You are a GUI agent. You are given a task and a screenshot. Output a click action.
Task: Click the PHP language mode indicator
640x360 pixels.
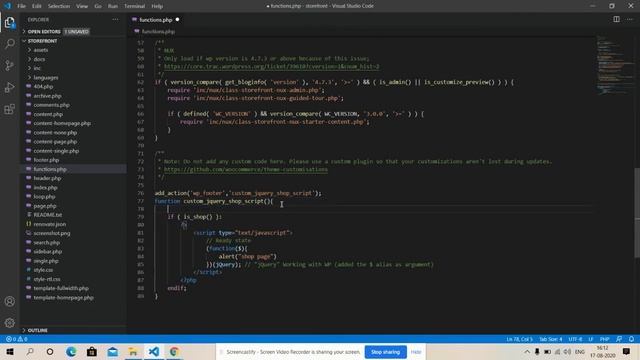(x=604, y=339)
